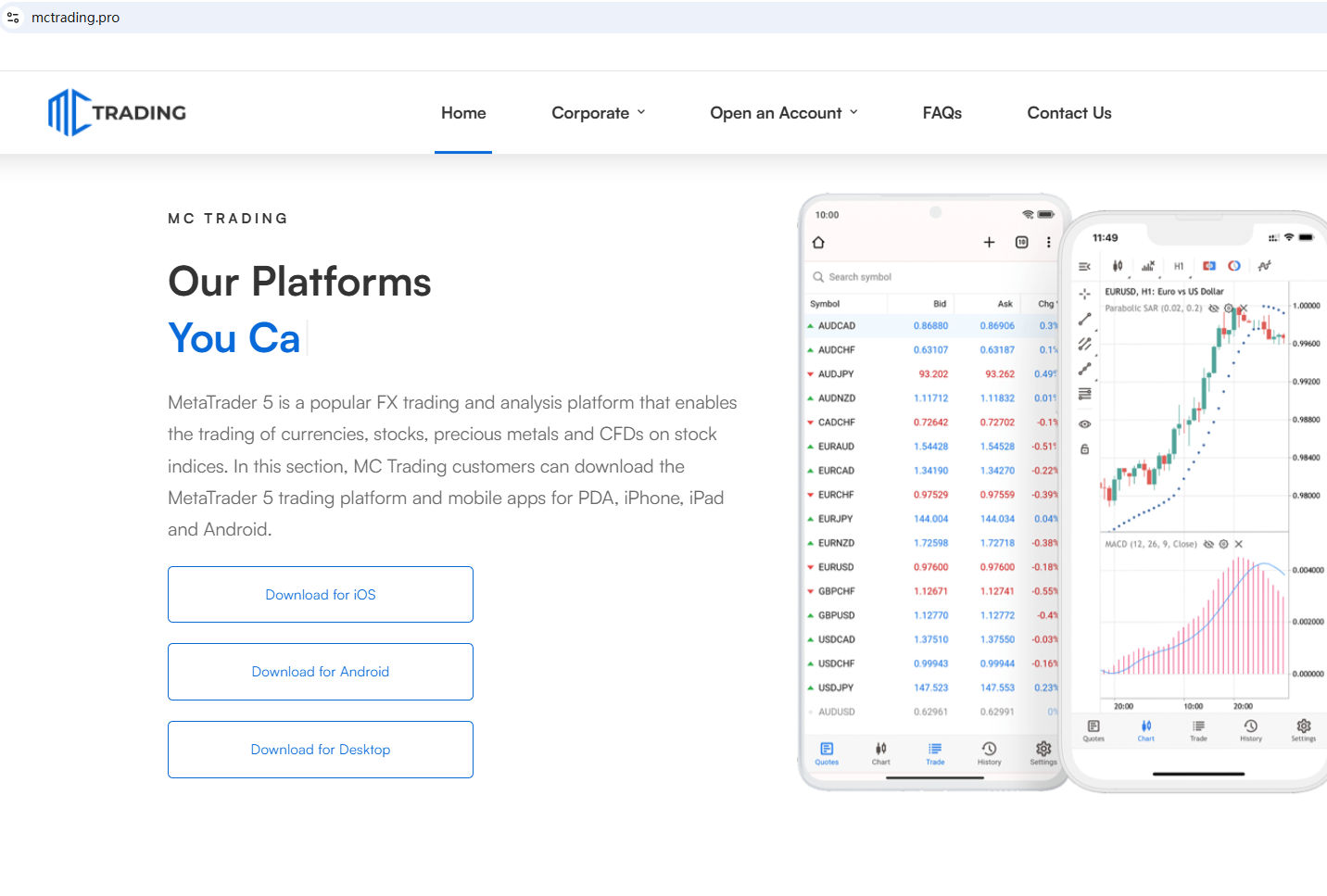Click the Our Platforms heading

coord(299,282)
